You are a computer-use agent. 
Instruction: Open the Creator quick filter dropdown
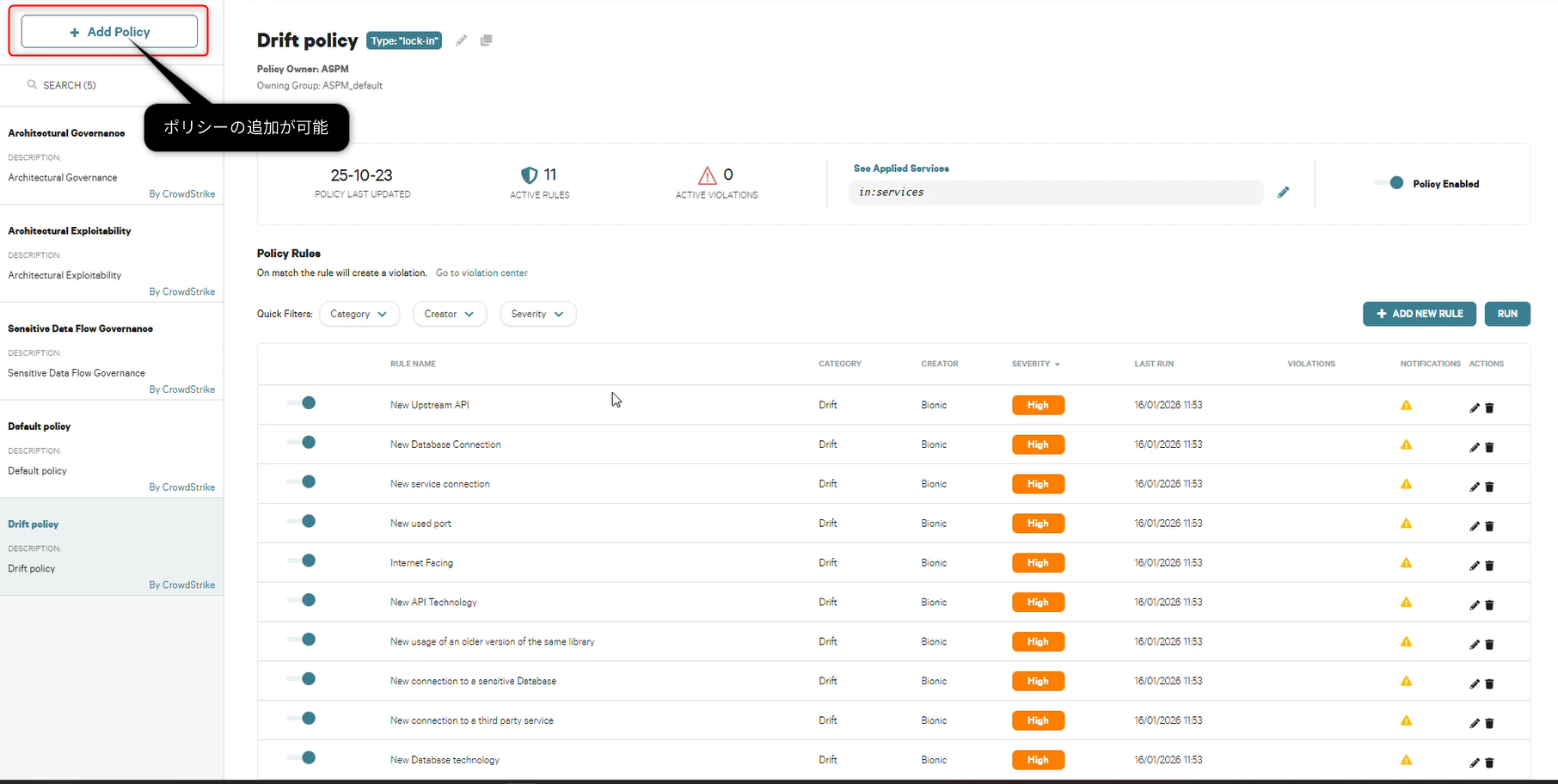449,314
